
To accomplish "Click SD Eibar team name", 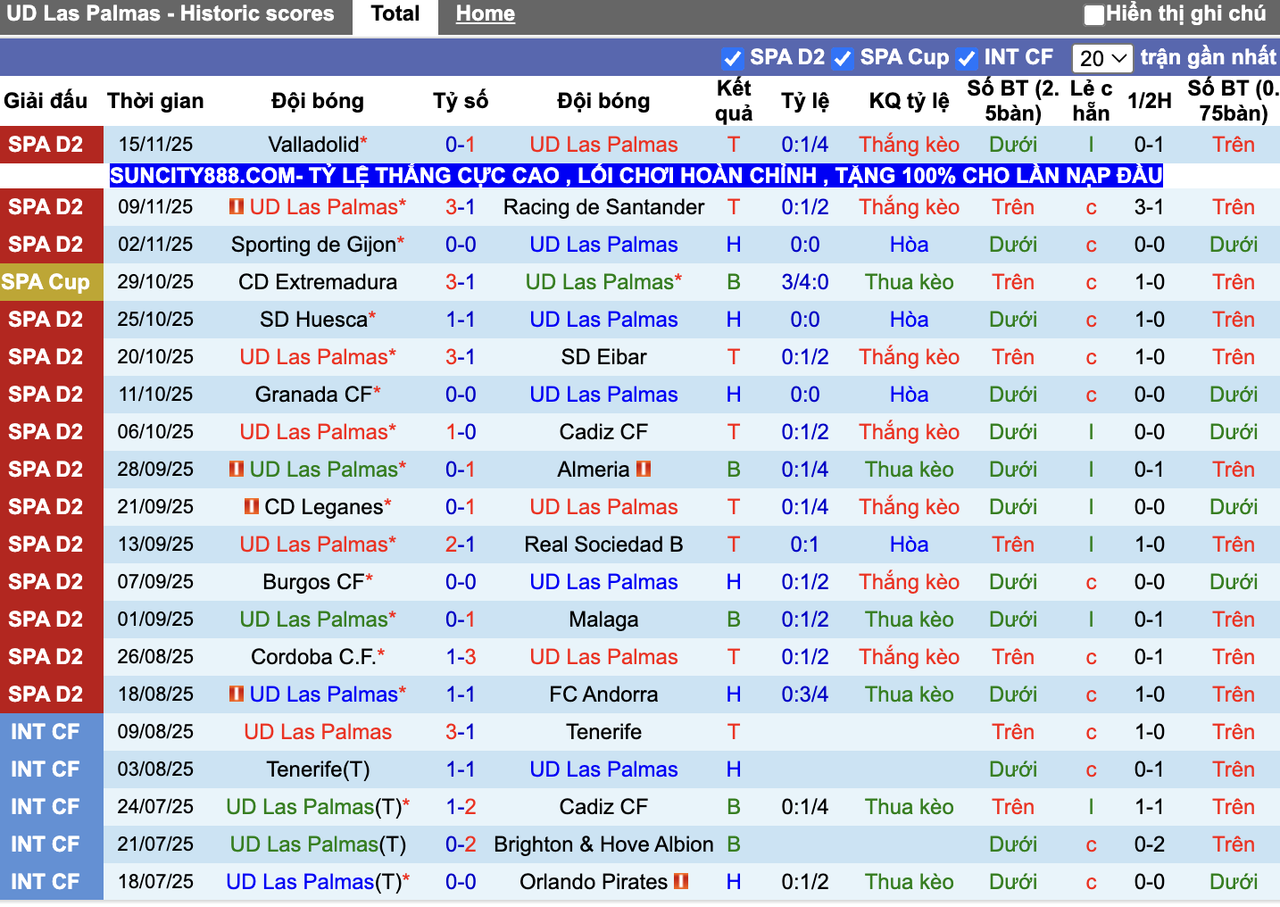I will tap(604, 357).
